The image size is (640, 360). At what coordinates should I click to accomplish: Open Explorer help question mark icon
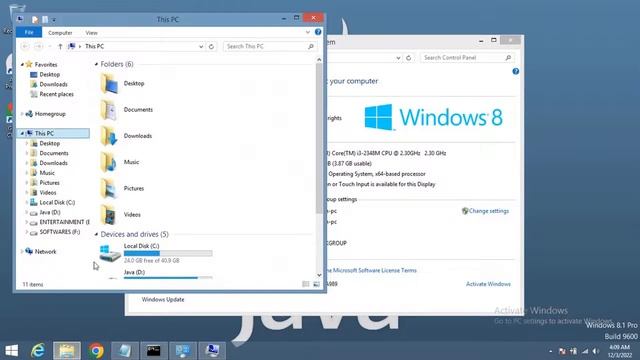[x=318, y=32]
